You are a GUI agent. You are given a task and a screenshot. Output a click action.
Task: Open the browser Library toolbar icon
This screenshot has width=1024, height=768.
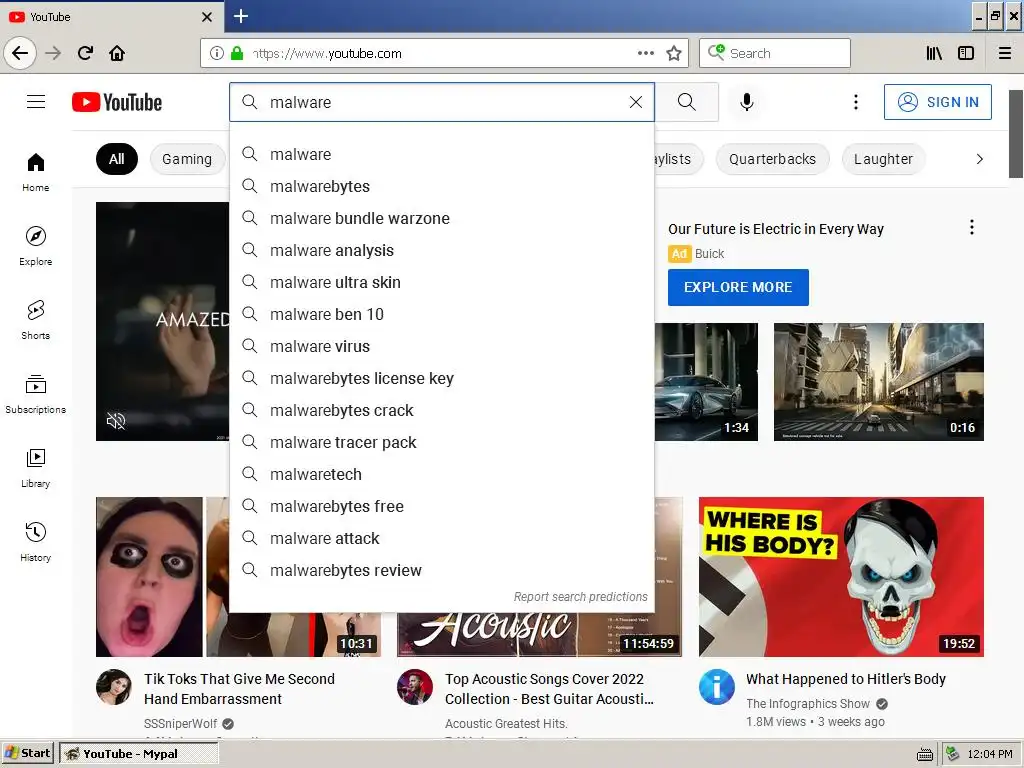coord(934,53)
